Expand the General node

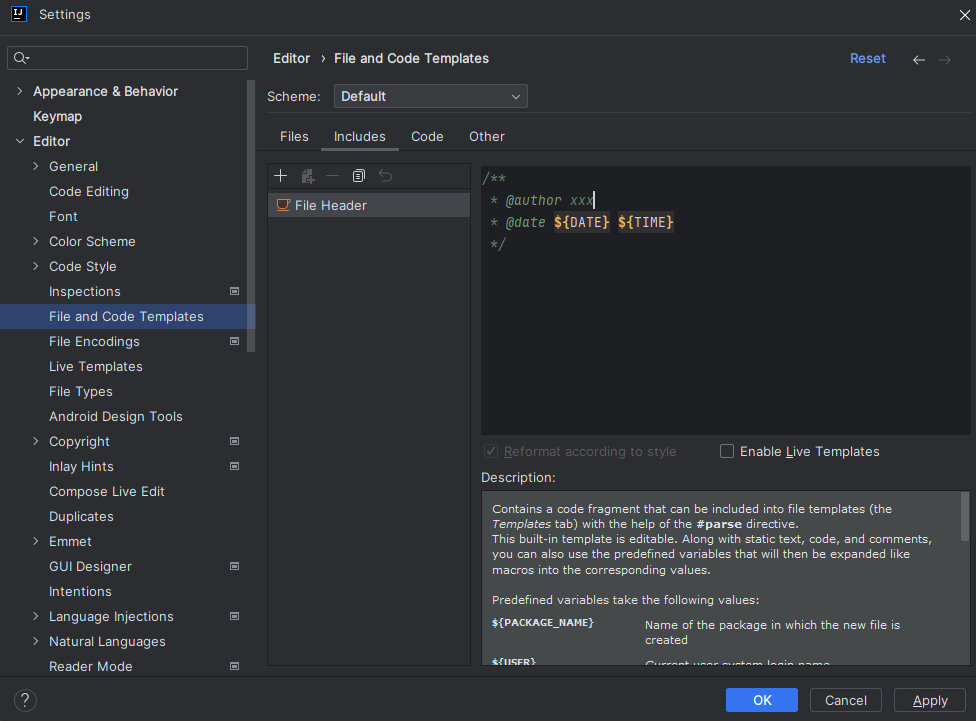tap(35, 166)
